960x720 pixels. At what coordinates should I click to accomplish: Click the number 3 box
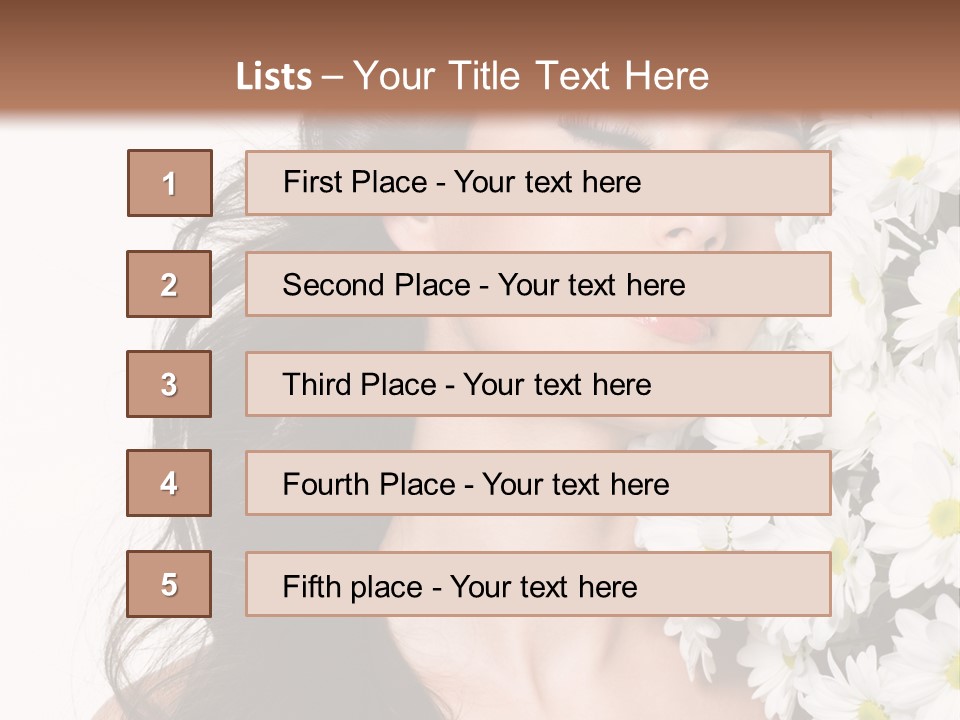[x=169, y=384]
